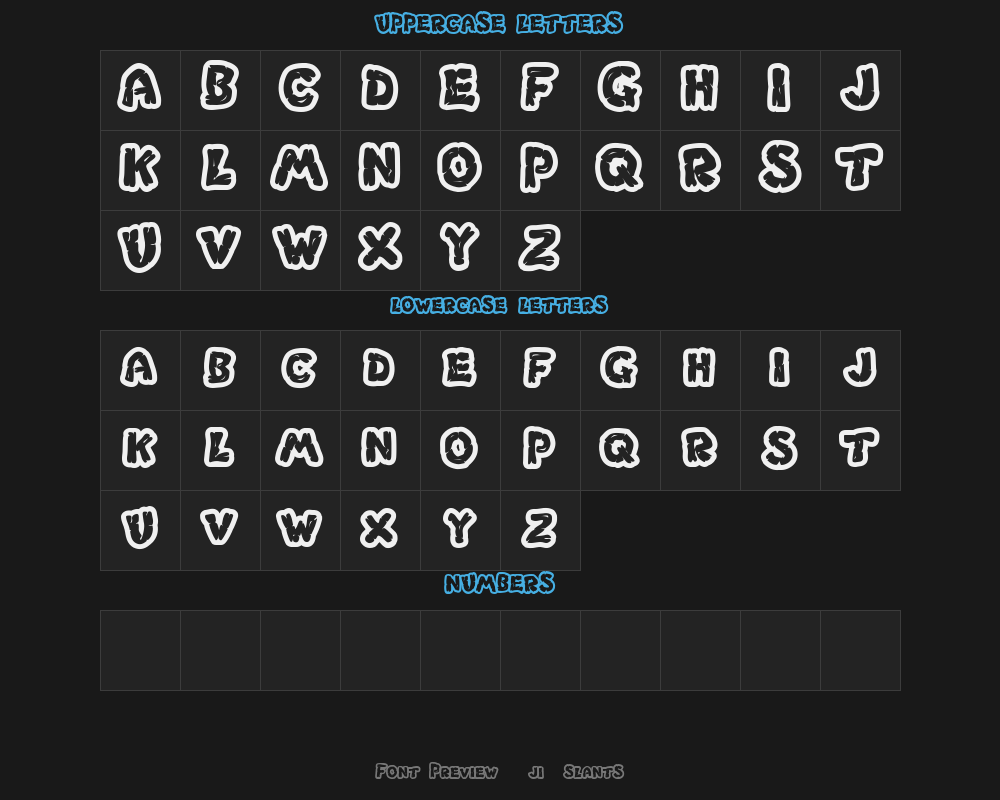Screen dimensions: 1000x800
Task: Click the uppercase A glyph cell
Action: click(140, 91)
